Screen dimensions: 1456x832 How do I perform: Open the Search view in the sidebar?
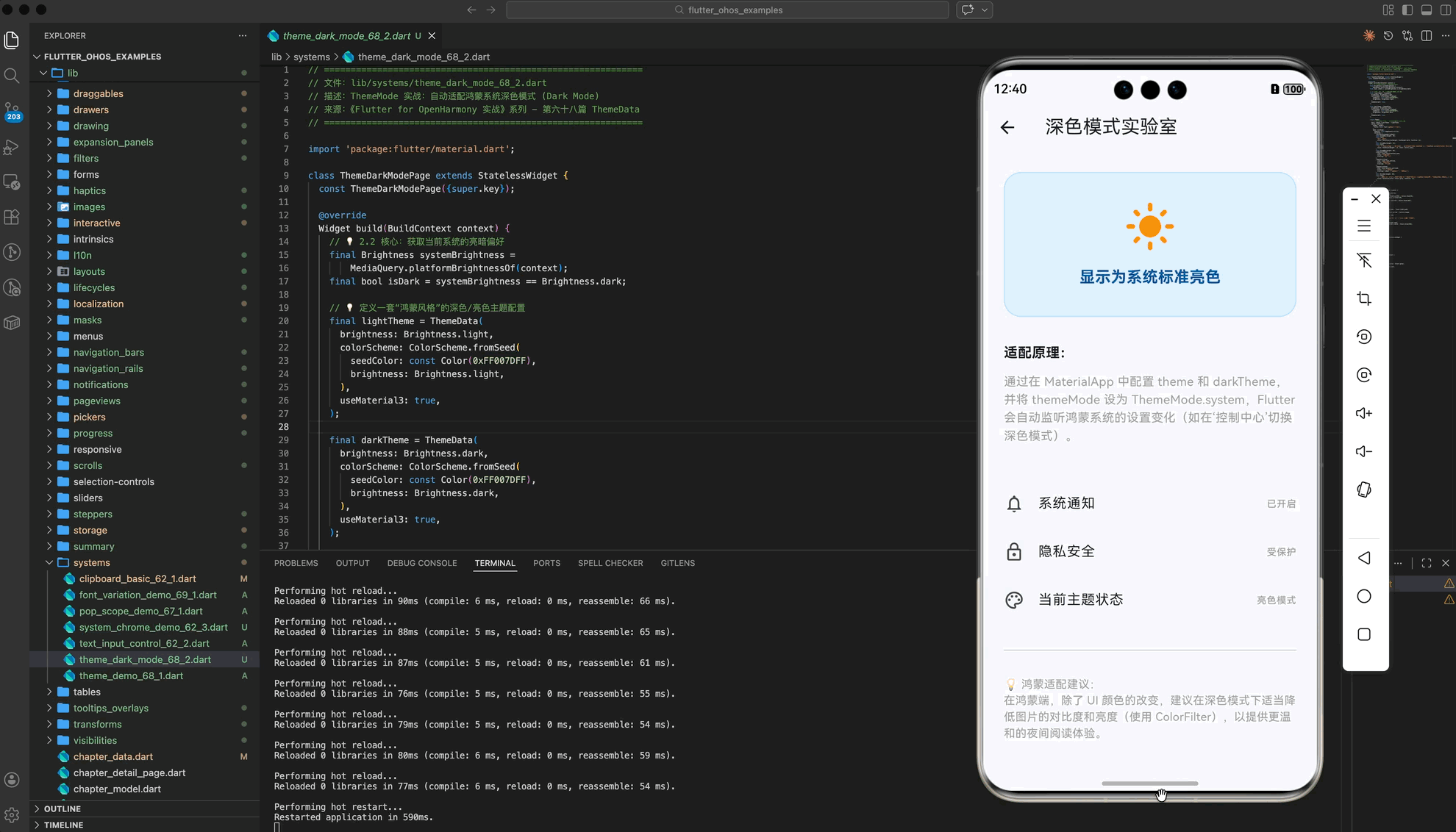click(12, 75)
